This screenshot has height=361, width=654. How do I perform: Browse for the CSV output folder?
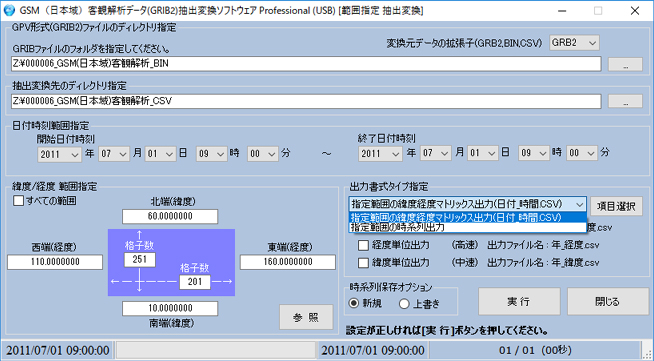(625, 101)
